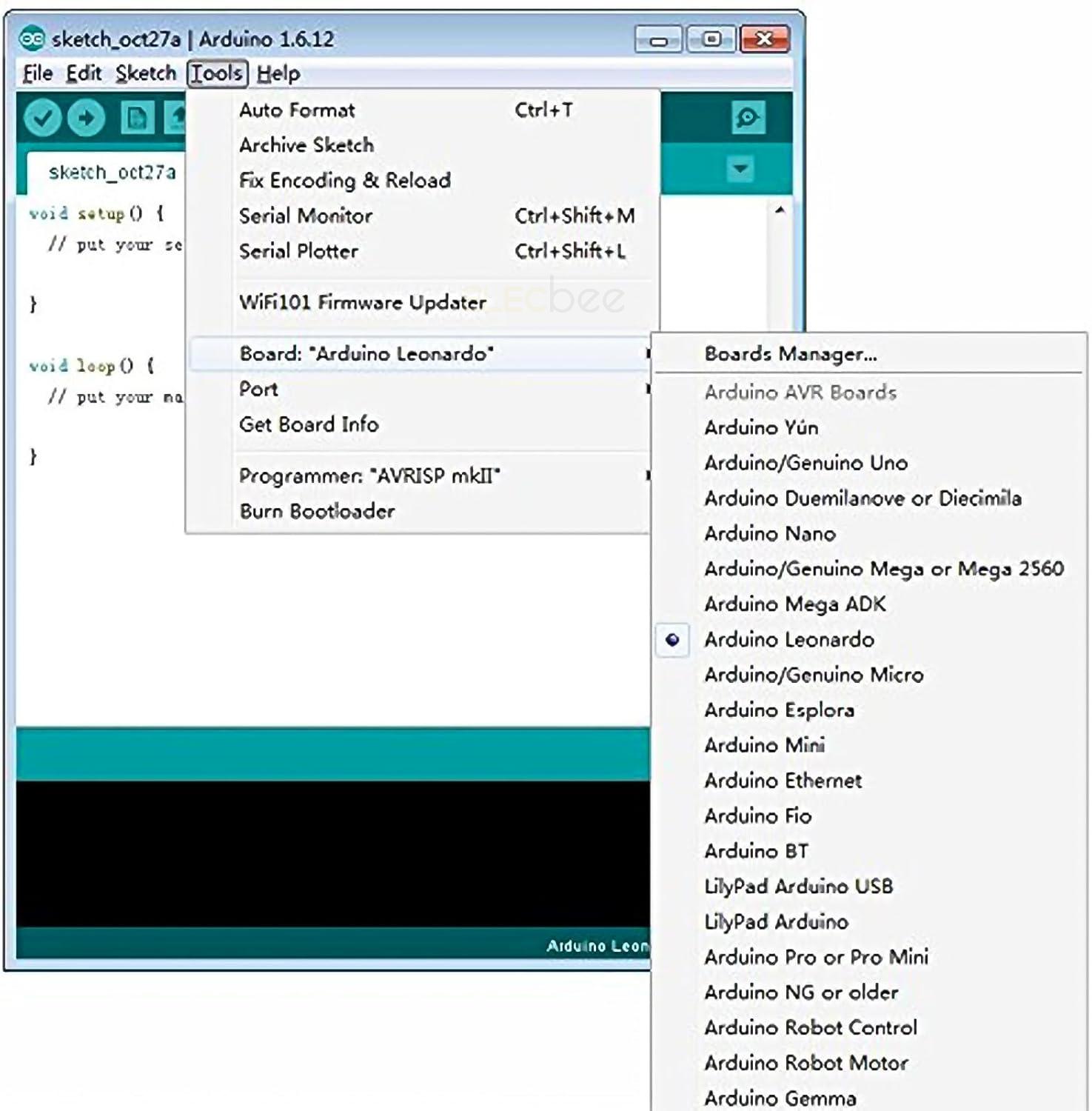Choose Arduino/Genuino Uno board
This screenshot has height=1111, width=1092.
[x=805, y=463]
